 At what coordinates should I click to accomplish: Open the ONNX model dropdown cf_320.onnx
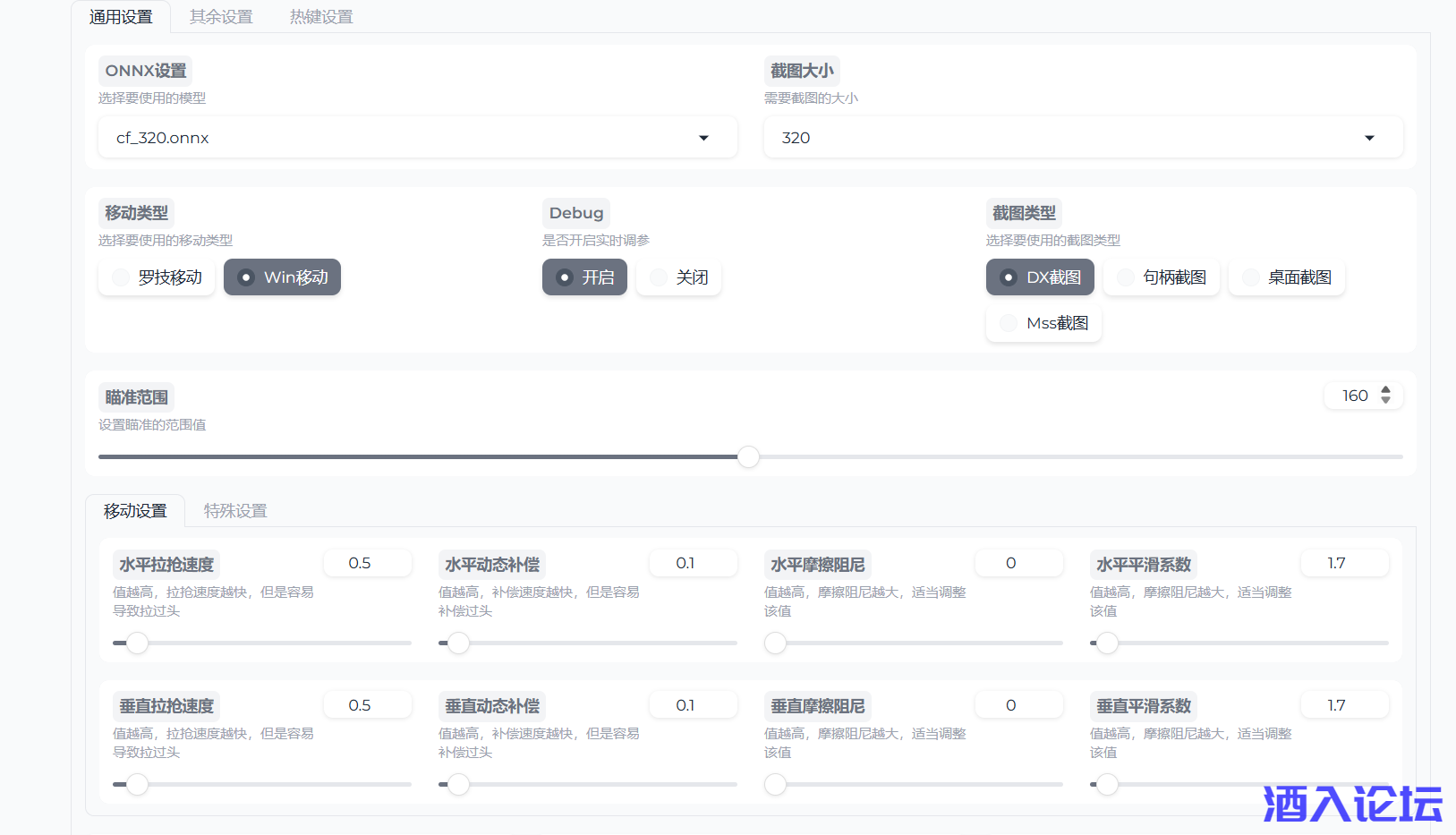tap(417, 138)
